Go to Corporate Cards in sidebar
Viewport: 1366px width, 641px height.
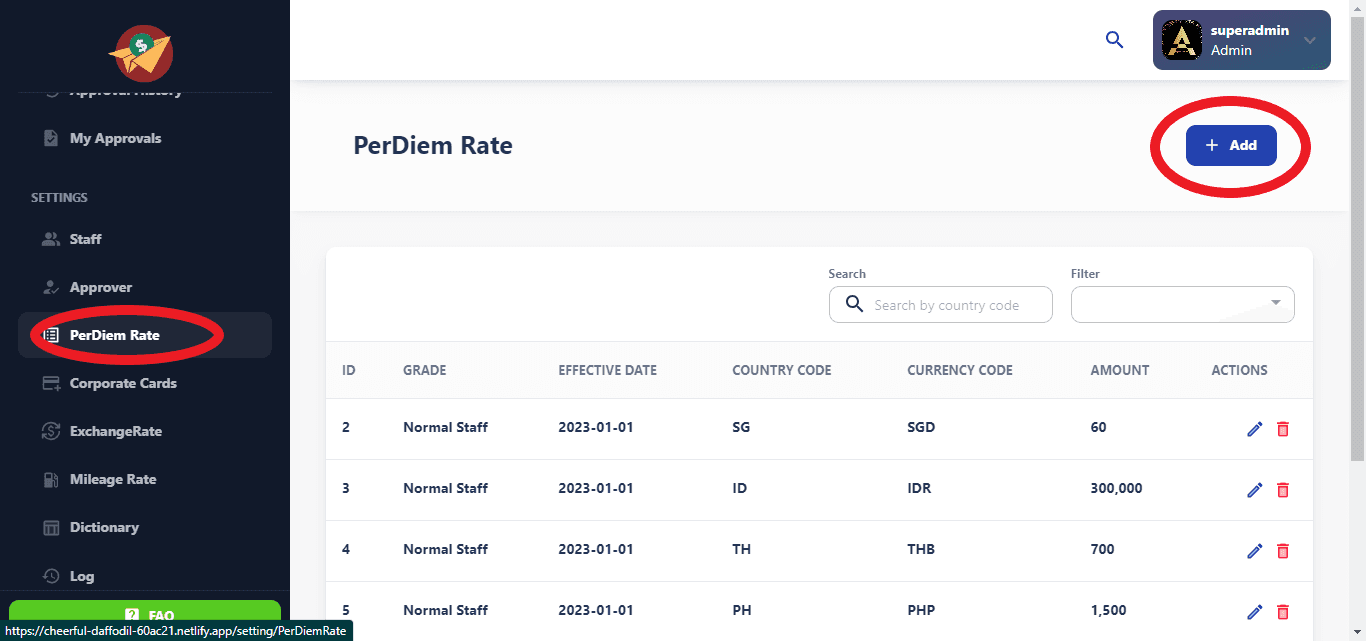[x=122, y=383]
